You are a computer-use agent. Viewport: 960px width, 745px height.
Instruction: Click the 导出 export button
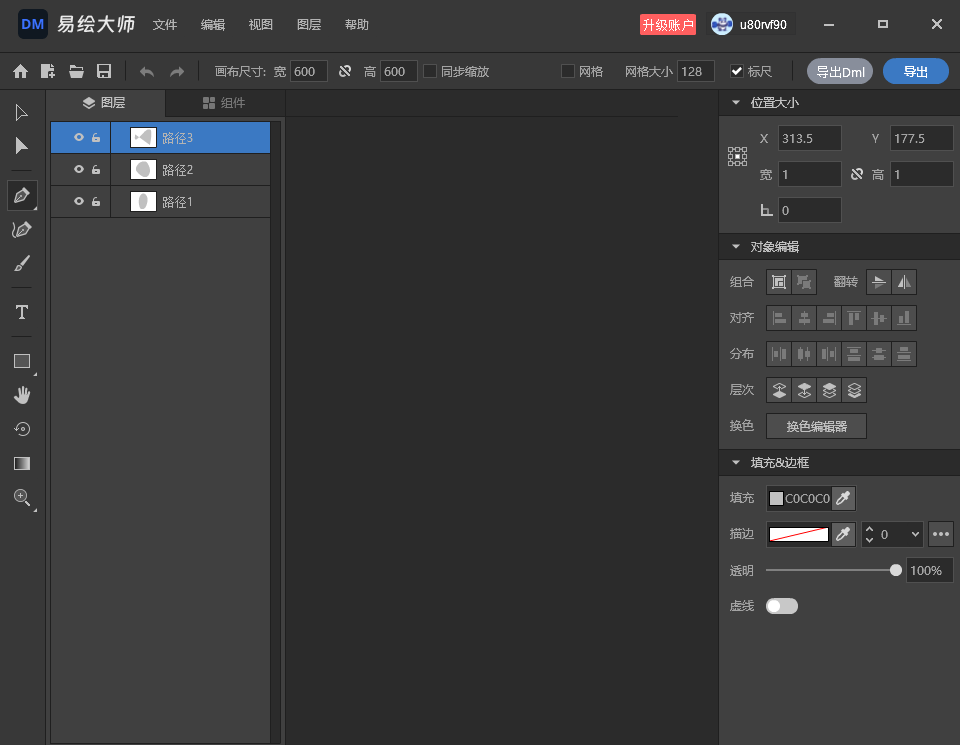pyautogui.click(x=915, y=72)
